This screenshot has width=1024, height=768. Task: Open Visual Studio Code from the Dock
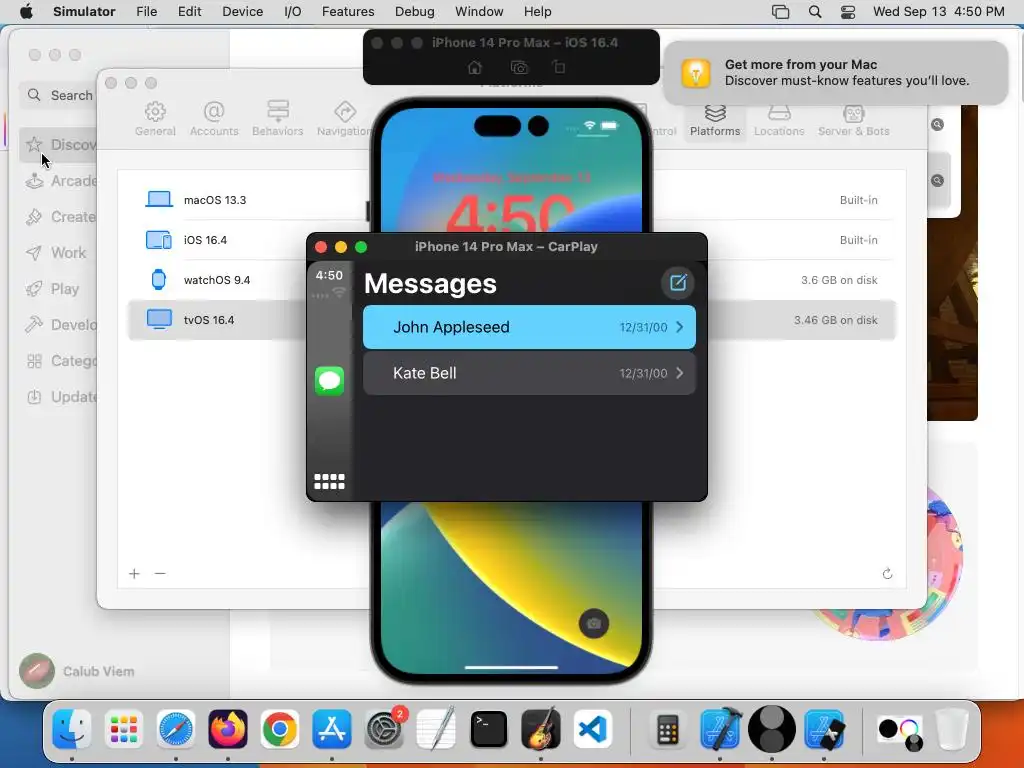coord(593,729)
